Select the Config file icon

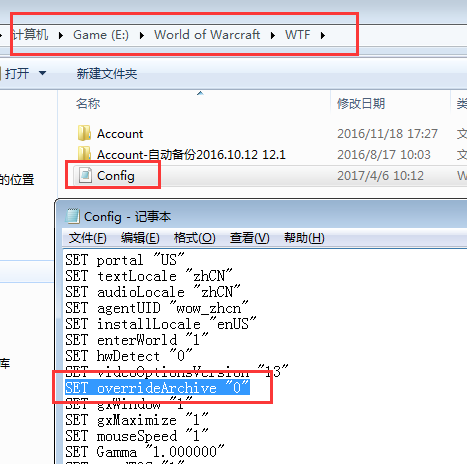tap(85, 175)
